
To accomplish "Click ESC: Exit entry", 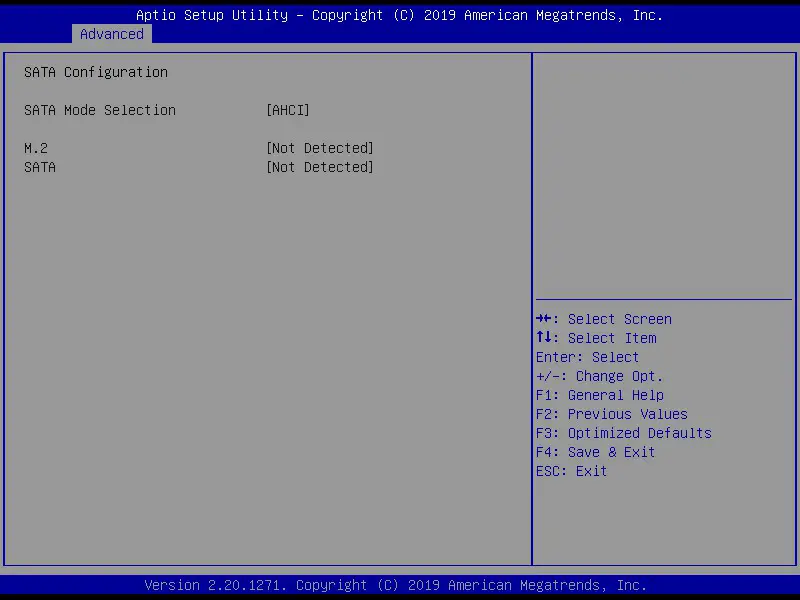I will tap(571, 471).
